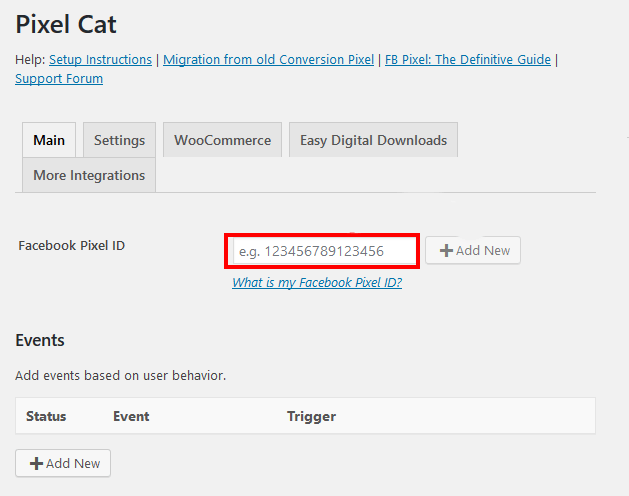The width and height of the screenshot is (629, 496).
Task: Click the Events section heading
Action: 40,340
